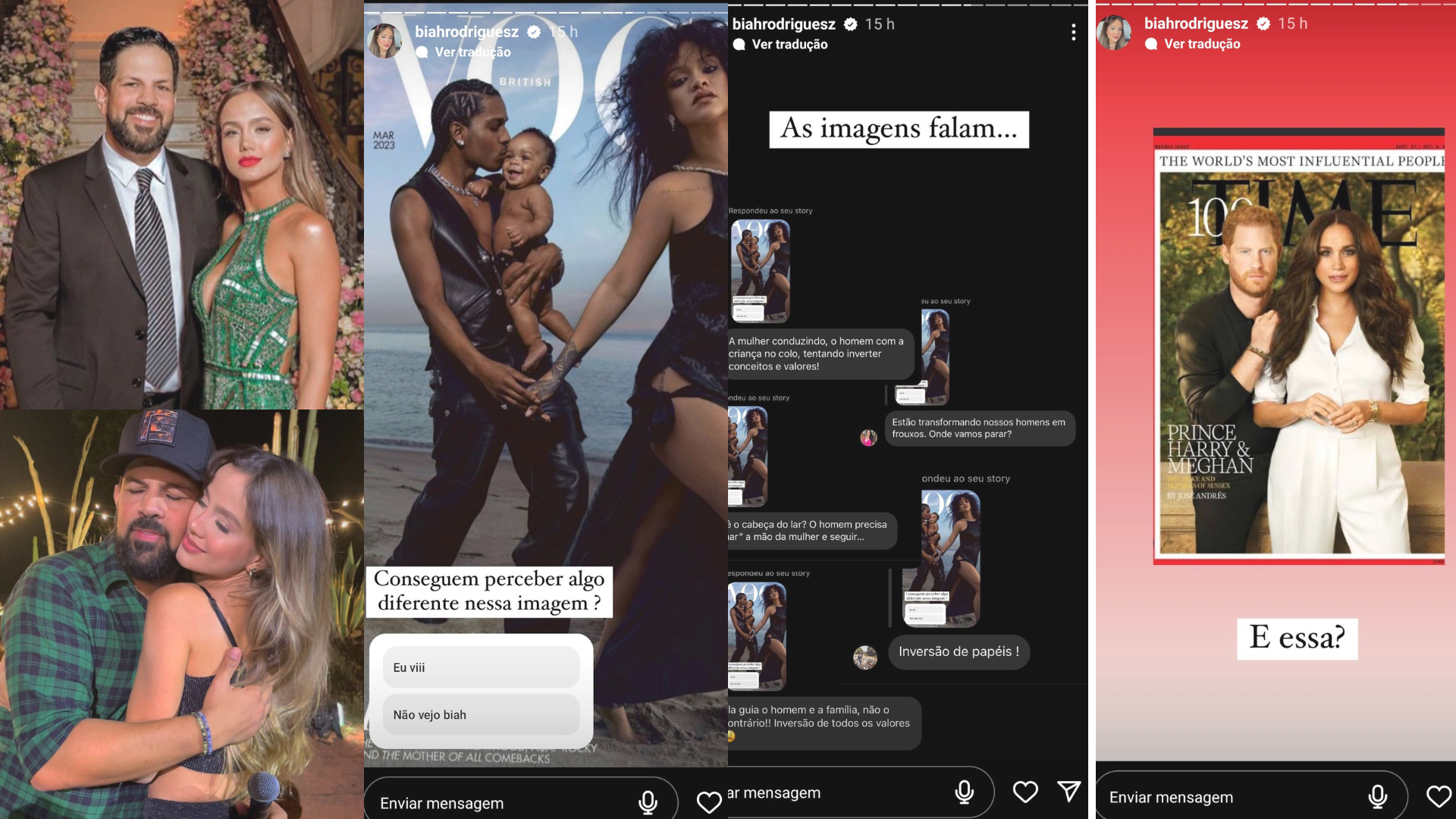Open the bottom-left photo of hugging couple
The height and width of the screenshot is (819, 1456).
click(x=182, y=614)
